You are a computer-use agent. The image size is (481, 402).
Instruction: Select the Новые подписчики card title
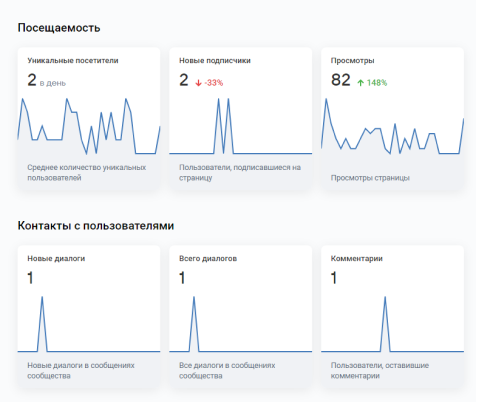pyautogui.click(x=215, y=61)
